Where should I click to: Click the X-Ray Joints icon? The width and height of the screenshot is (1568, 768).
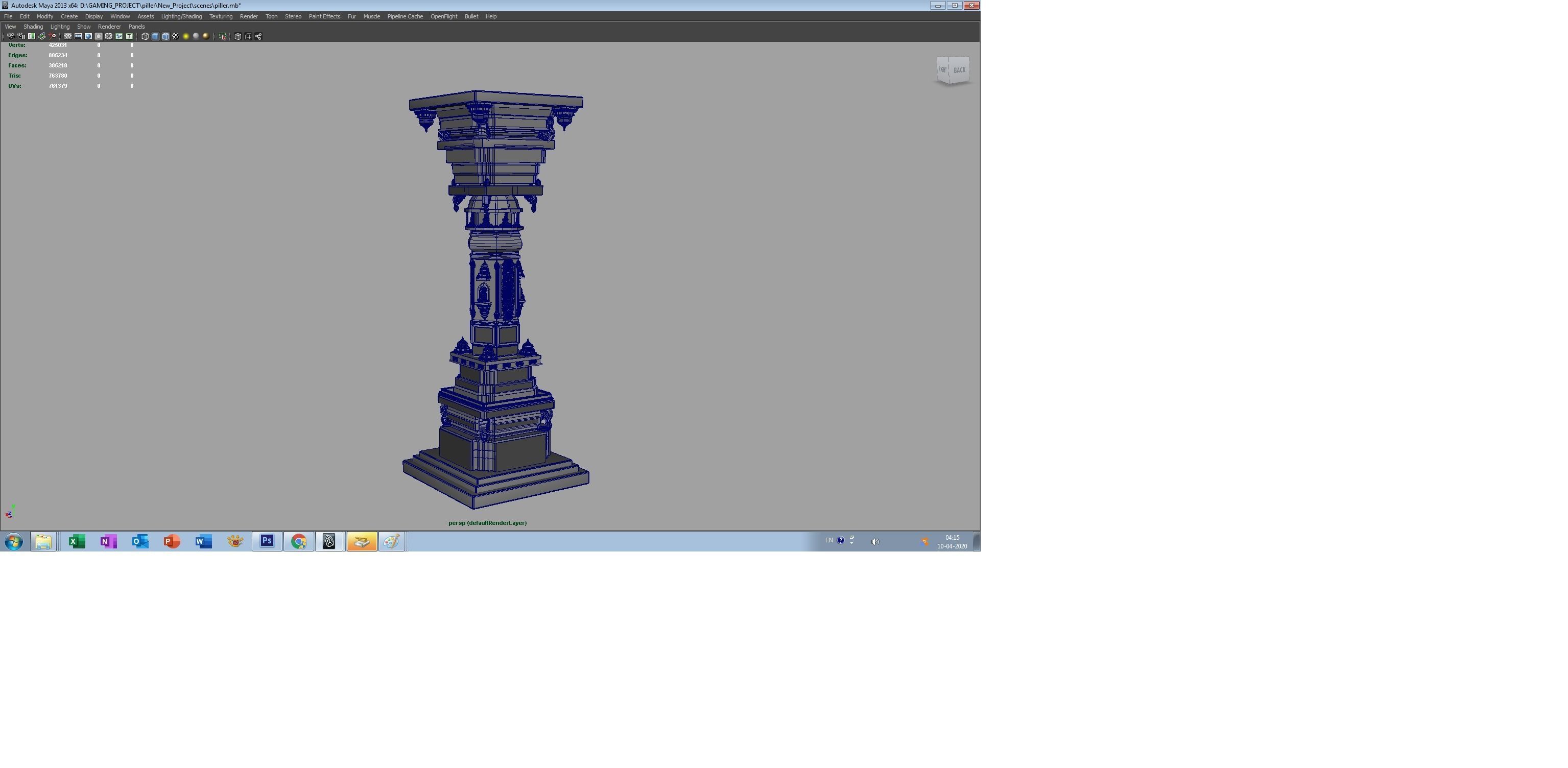click(x=259, y=37)
